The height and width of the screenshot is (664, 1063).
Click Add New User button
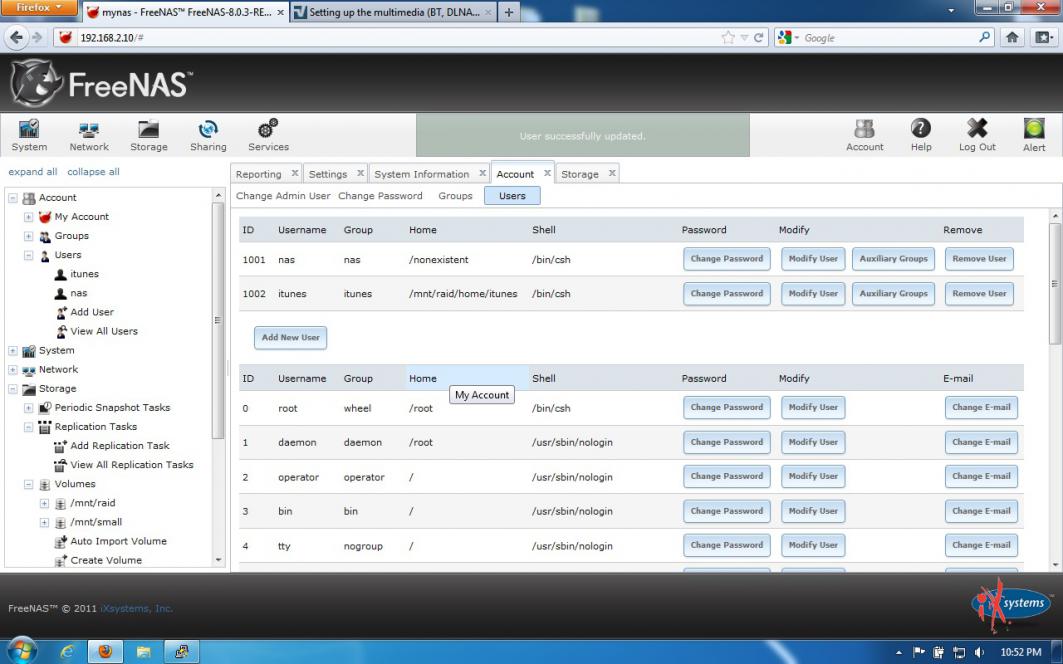290,338
